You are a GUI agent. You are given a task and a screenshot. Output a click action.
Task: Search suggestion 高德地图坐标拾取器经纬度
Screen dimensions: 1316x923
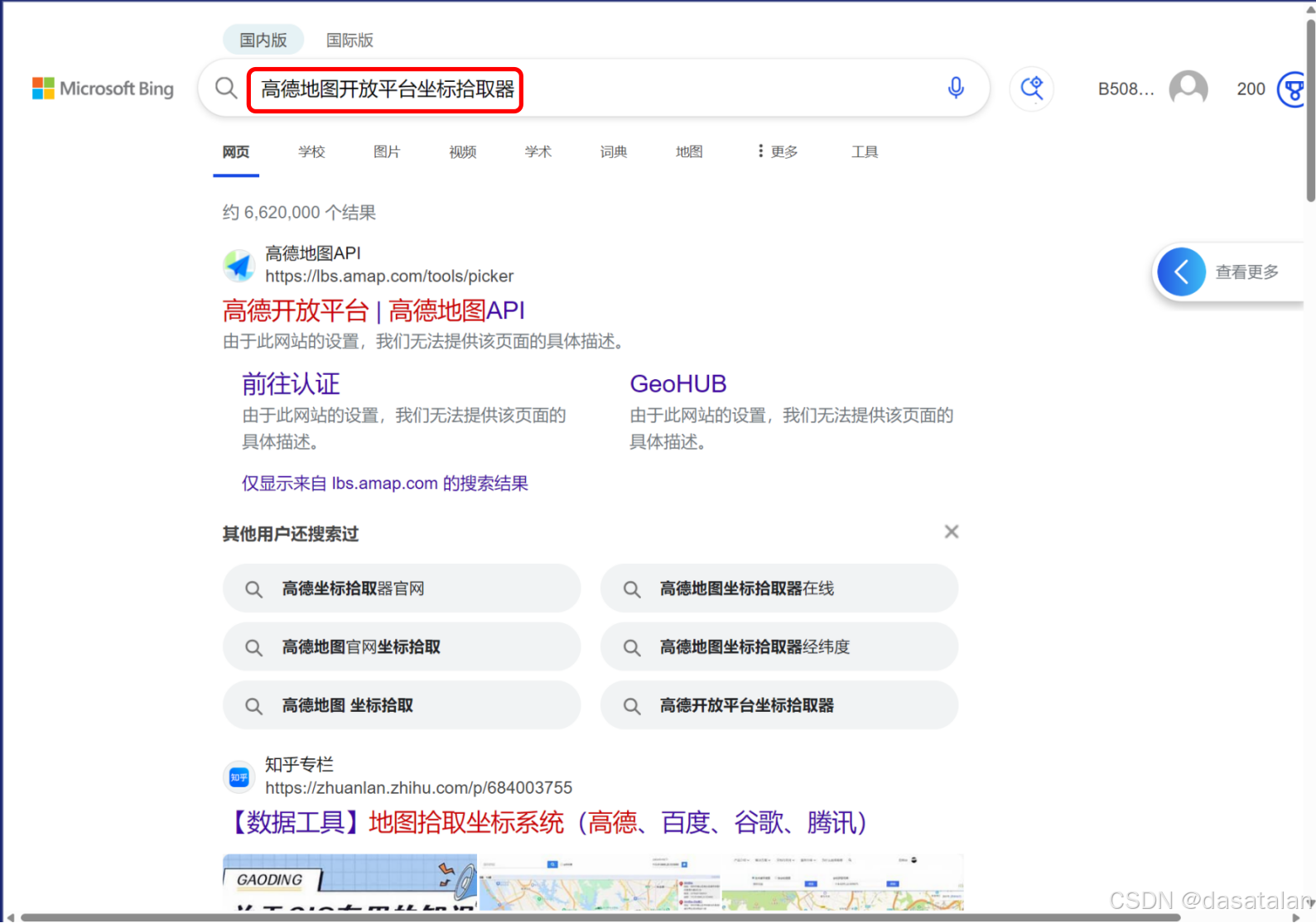(779, 647)
